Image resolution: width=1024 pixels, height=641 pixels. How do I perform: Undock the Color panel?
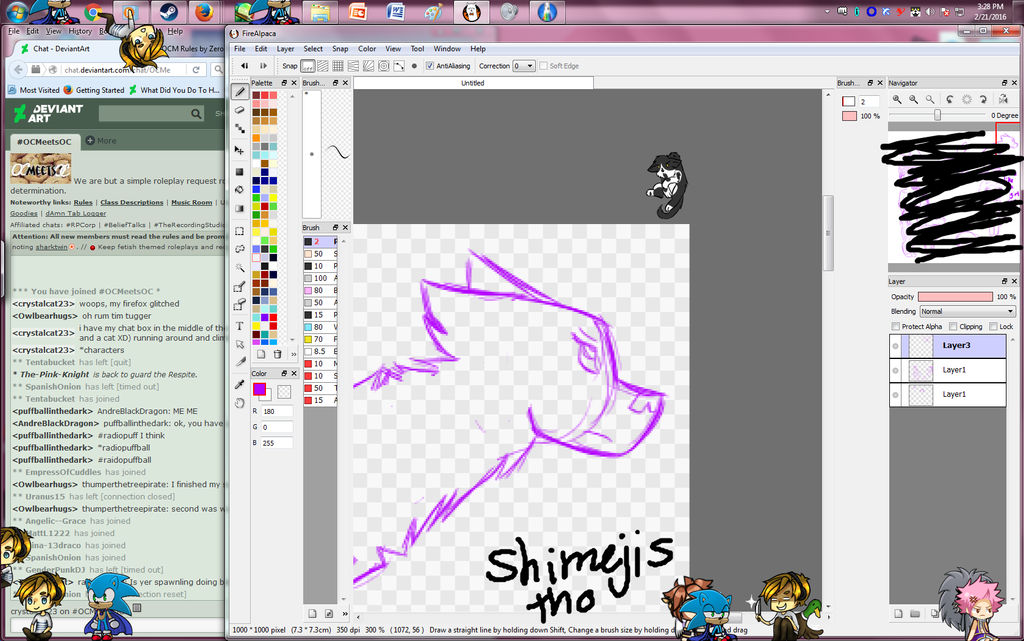pyautogui.click(x=284, y=373)
